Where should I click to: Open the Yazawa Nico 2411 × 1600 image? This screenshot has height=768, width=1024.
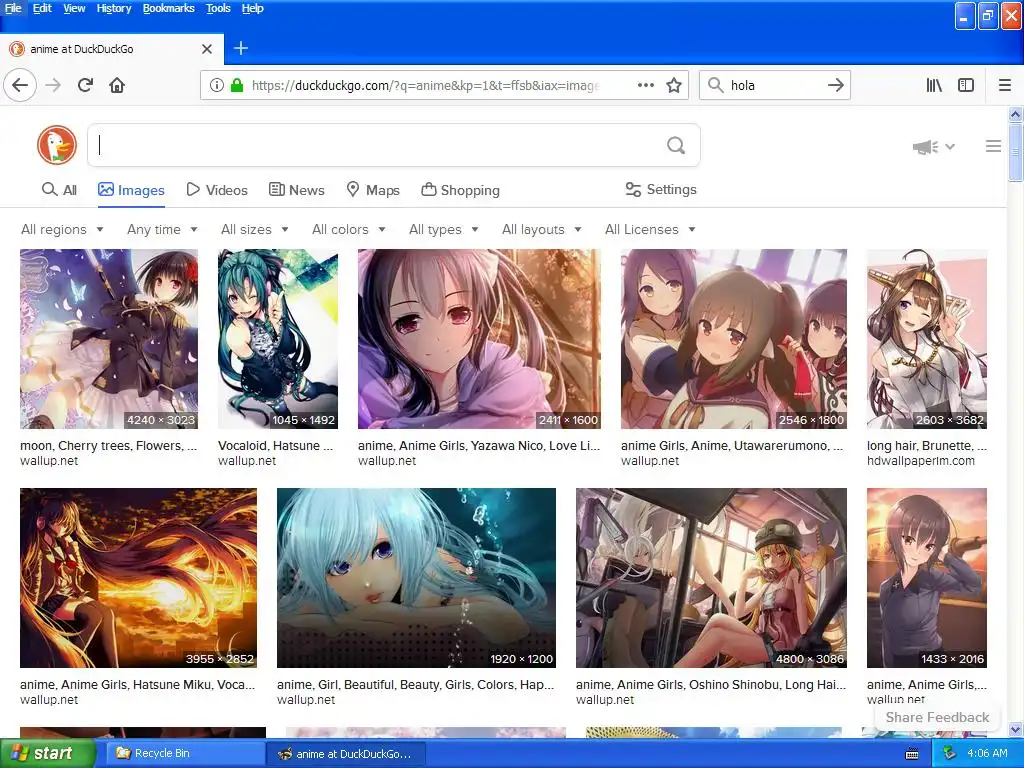pos(479,338)
